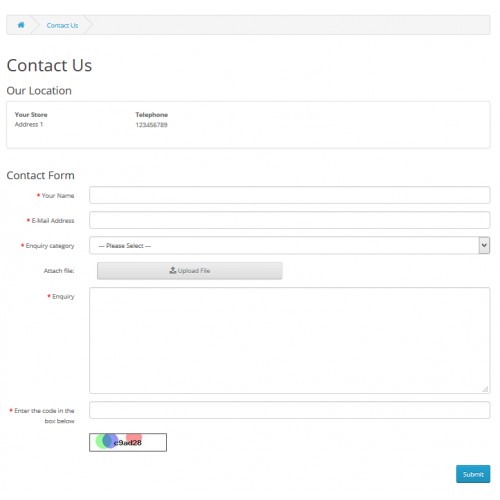The width and height of the screenshot is (500, 500).
Task: Click the Enquiry textarea corner grip handle
Action: click(485, 389)
